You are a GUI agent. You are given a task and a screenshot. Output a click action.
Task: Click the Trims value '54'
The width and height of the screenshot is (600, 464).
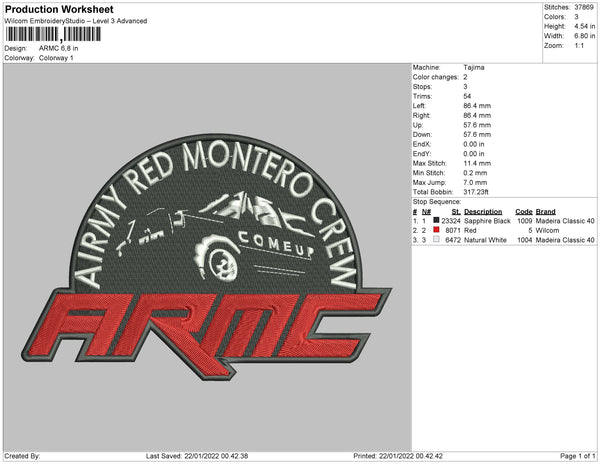point(467,96)
